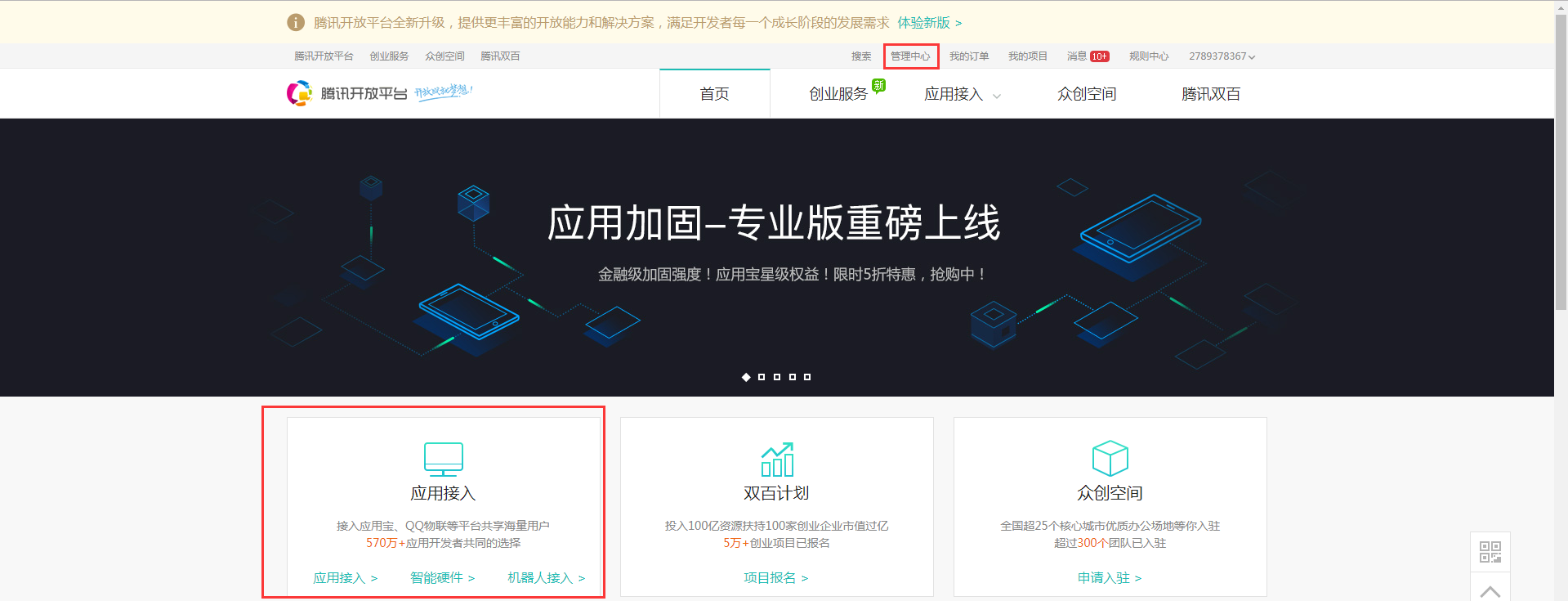Viewport: 1568px width, 601px height.
Task: Click the 项目报名 > link
Action: [776, 578]
